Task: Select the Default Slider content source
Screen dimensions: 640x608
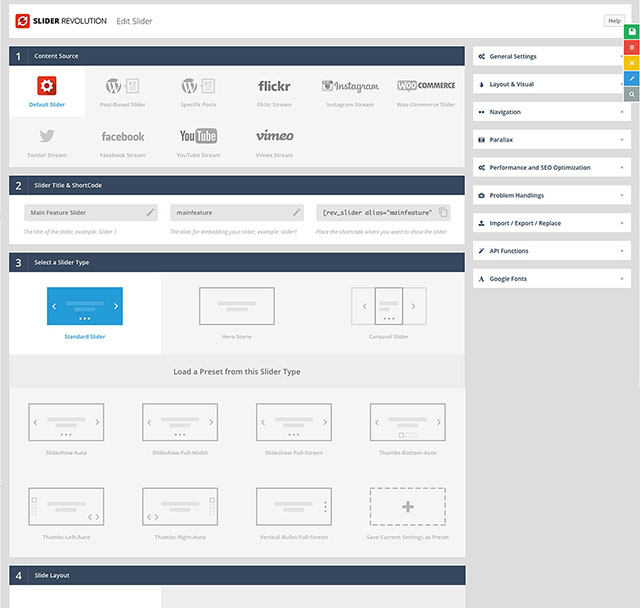Action: point(47,92)
